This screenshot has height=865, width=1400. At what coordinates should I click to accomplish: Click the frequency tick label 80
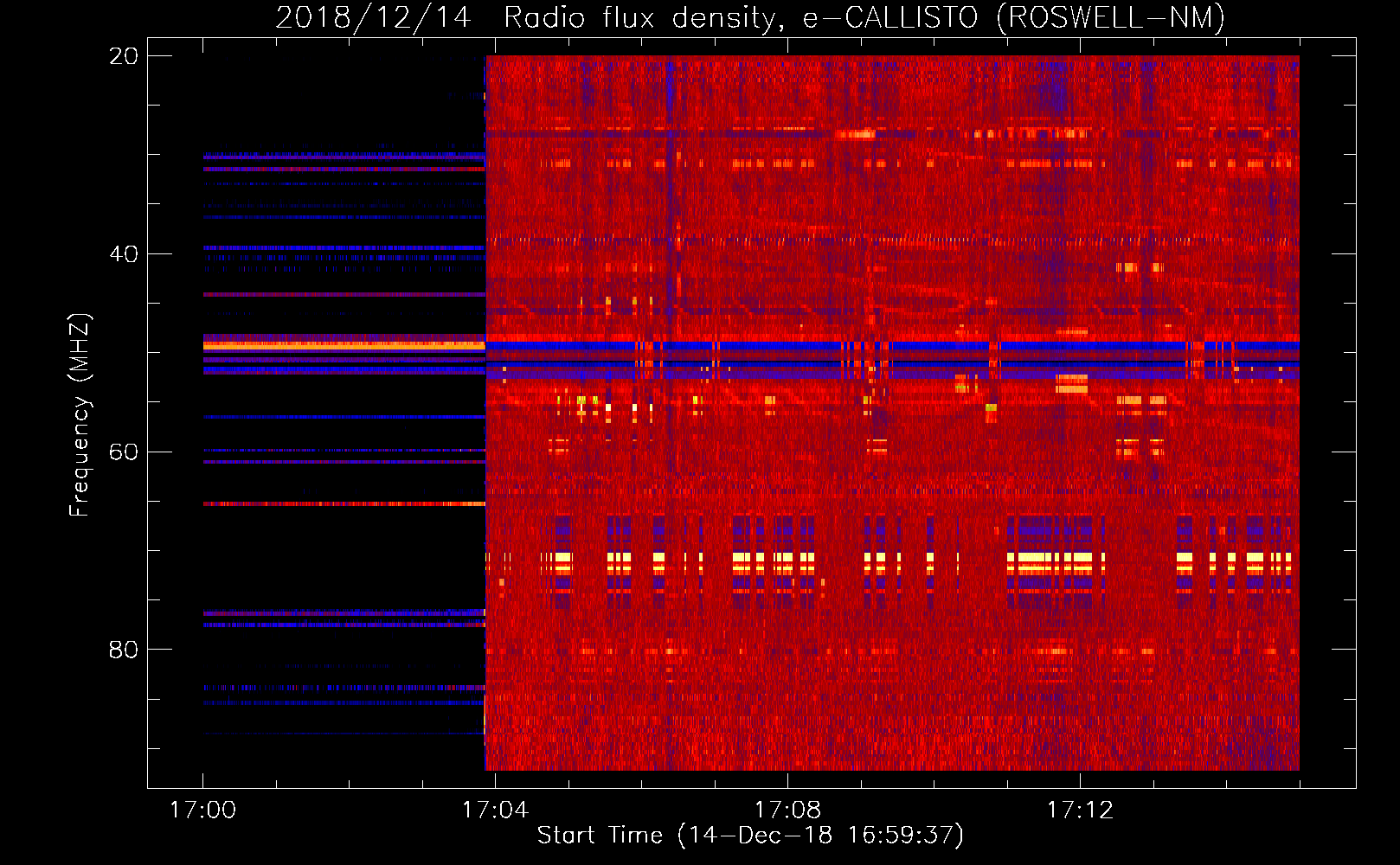coord(124,650)
